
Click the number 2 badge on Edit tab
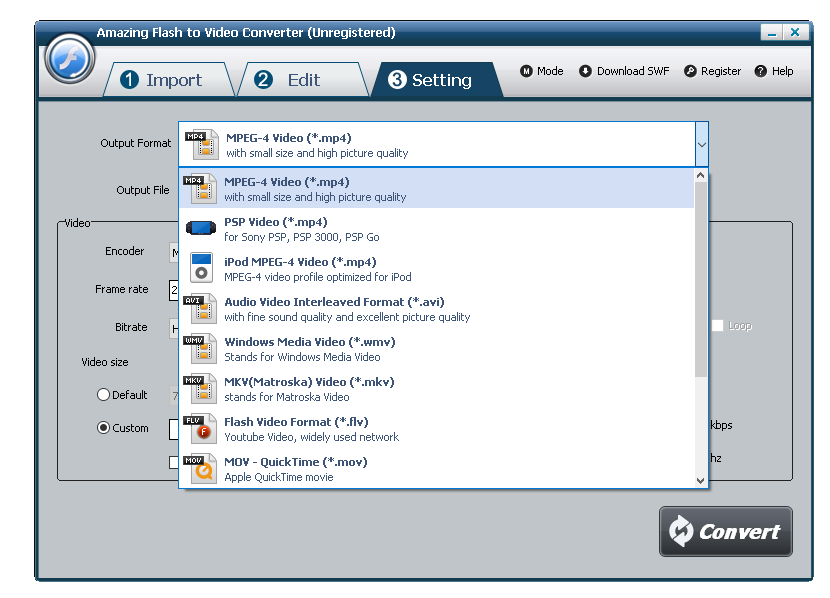click(263, 80)
